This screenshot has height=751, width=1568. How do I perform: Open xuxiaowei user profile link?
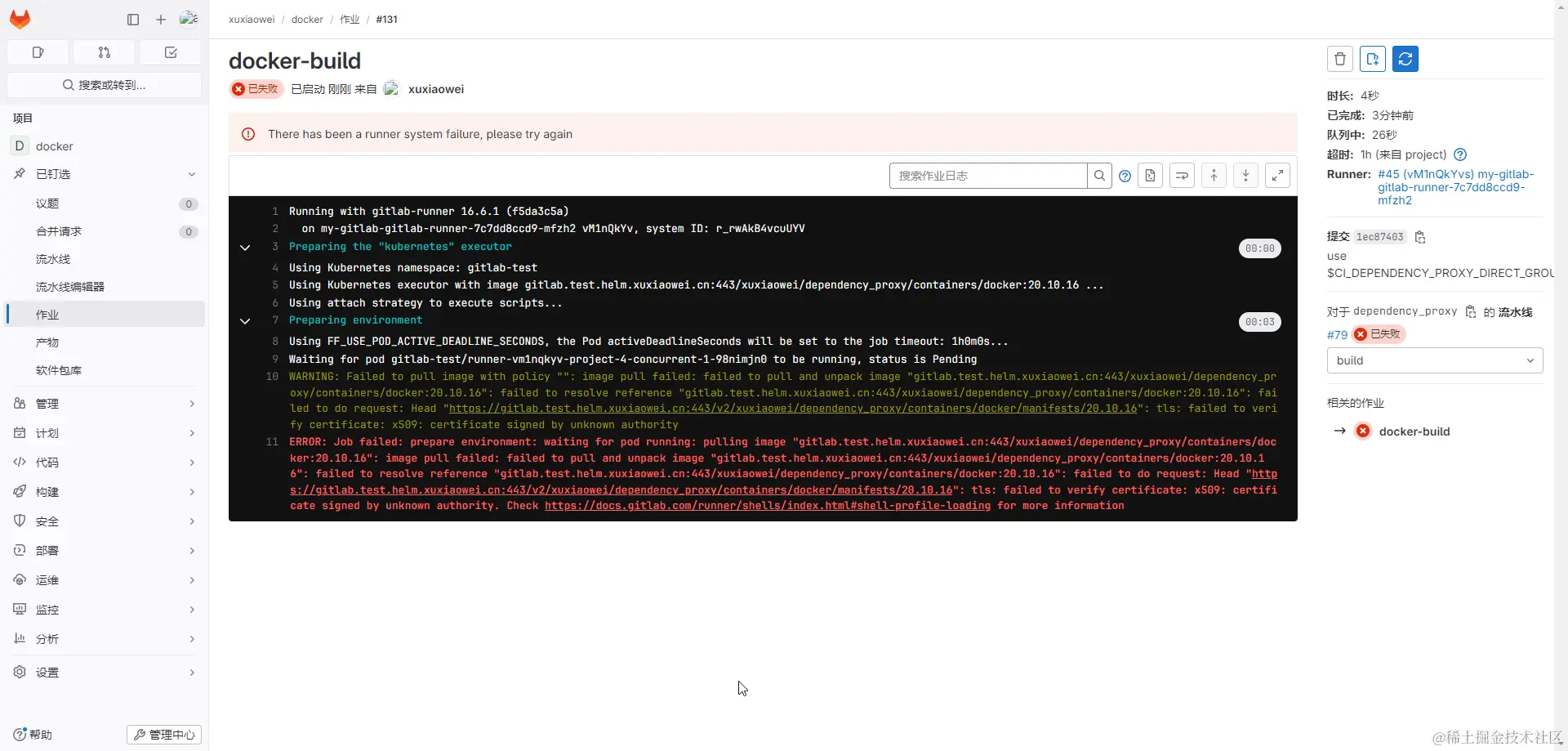pos(436,89)
